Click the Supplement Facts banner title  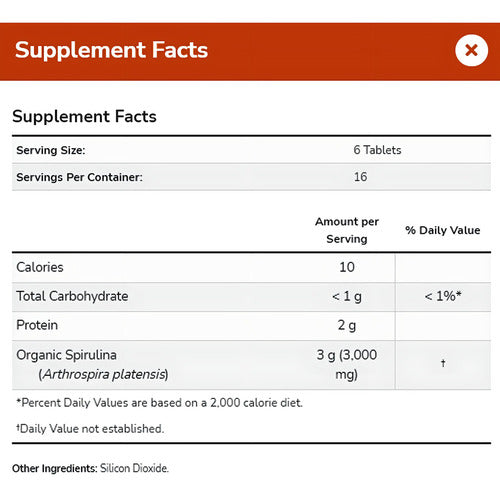click(x=111, y=50)
